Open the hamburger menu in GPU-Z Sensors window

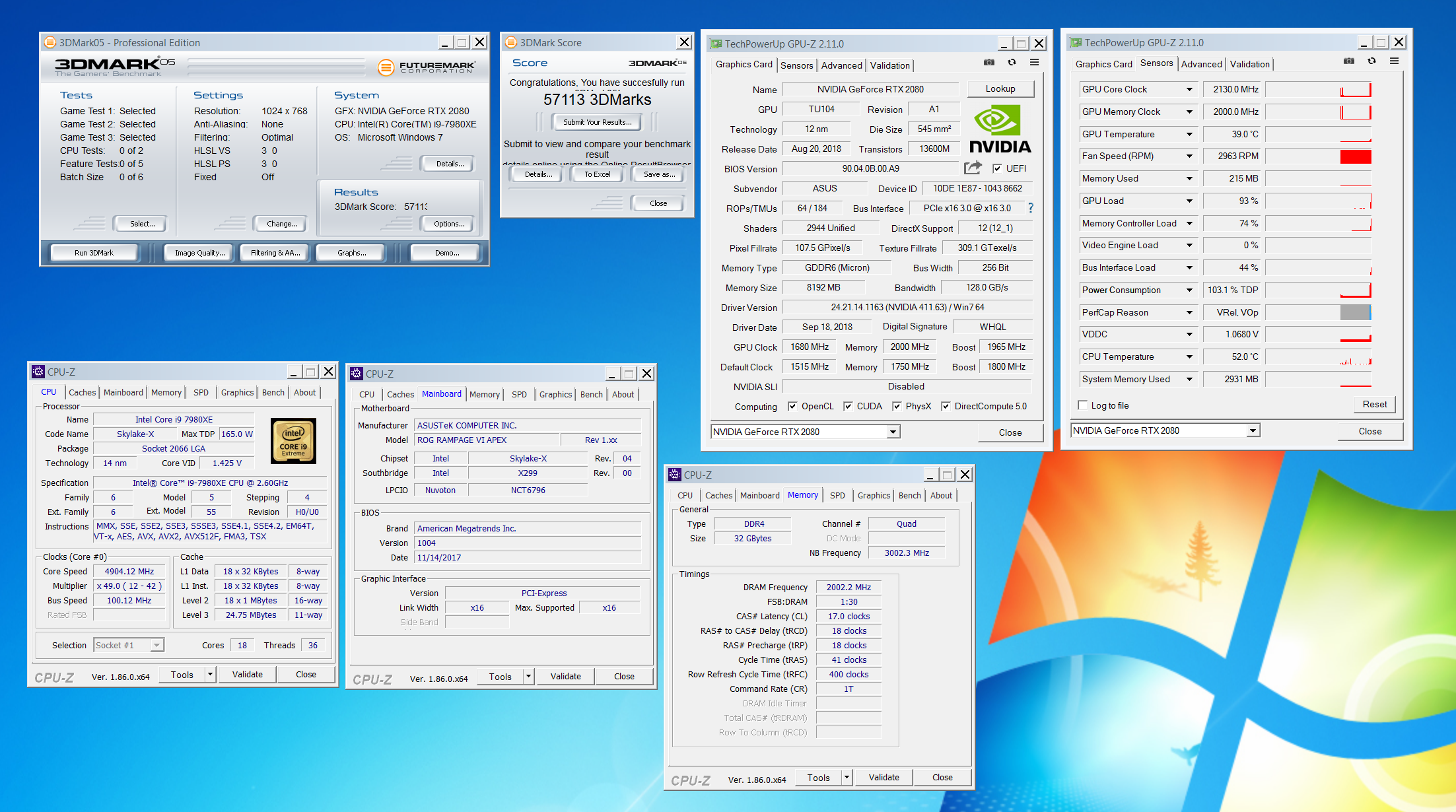coord(1394,61)
